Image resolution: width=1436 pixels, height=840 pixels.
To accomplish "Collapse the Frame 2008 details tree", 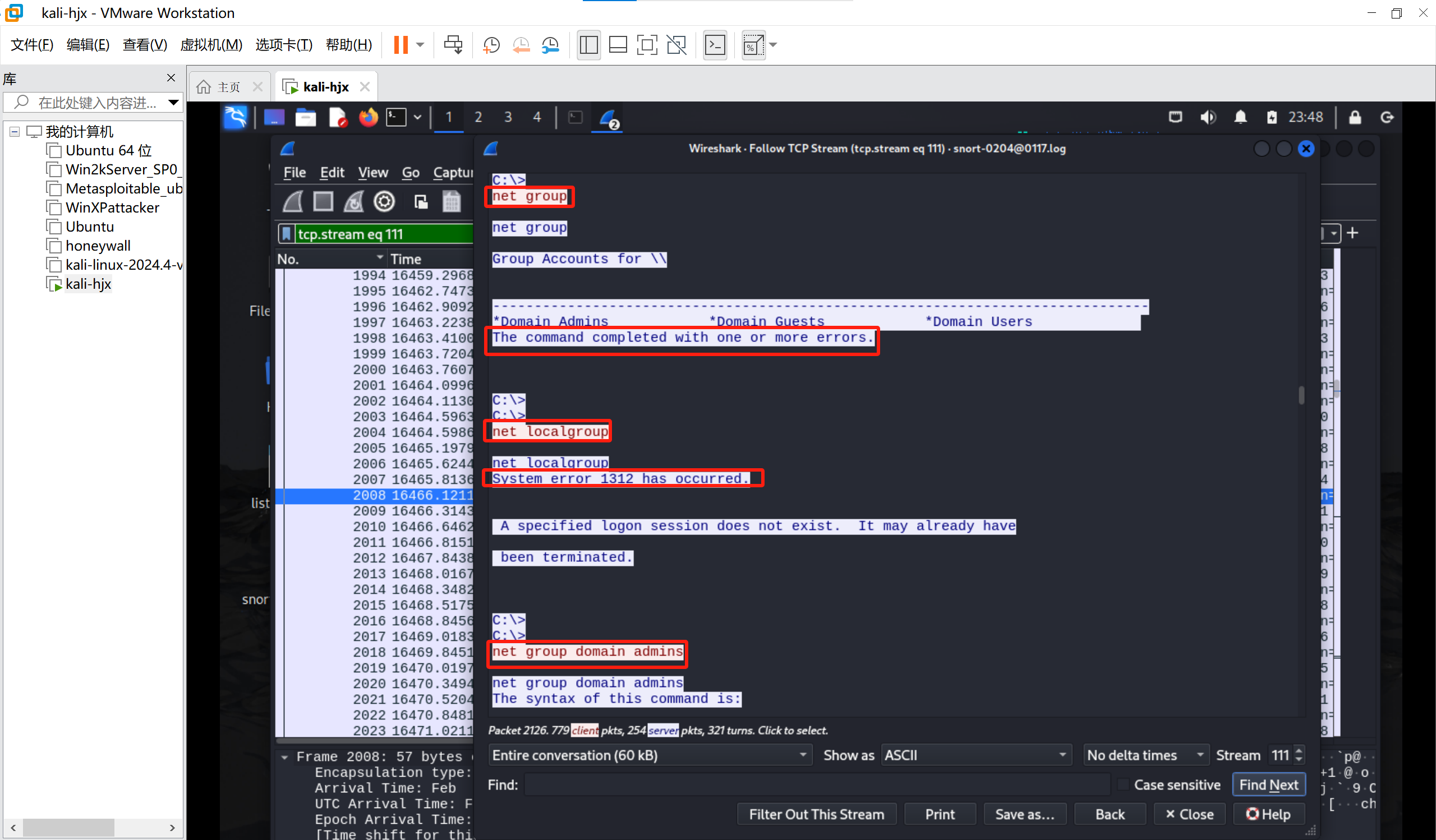I will [x=284, y=758].
